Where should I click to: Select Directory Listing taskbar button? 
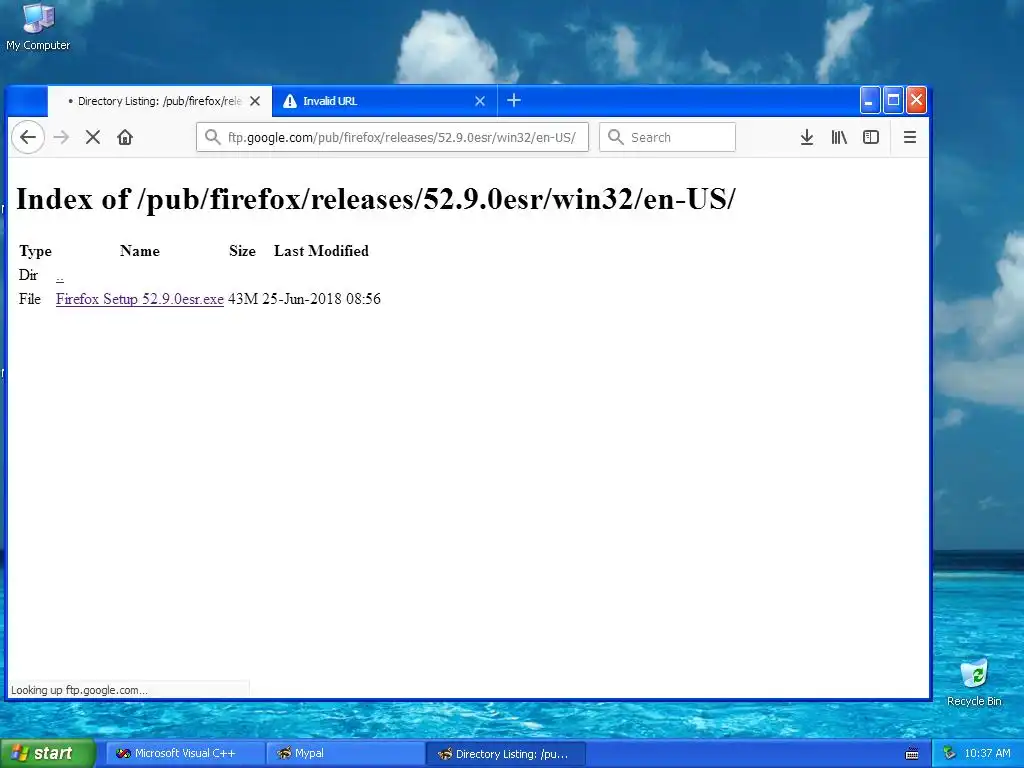(505, 754)
